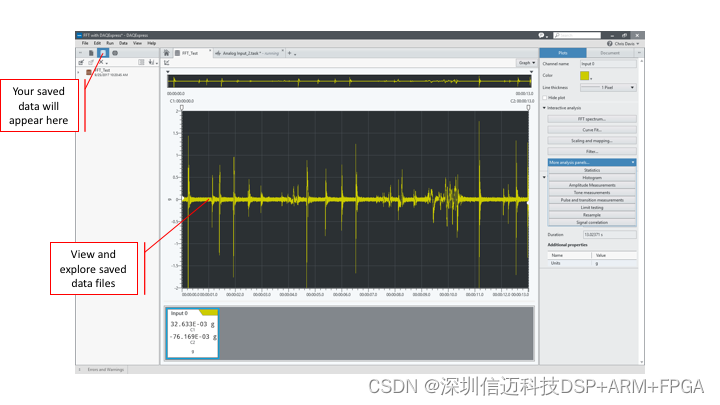Viewport: 720px width, 405px height.
Task: Switch to the Document panel tab
Action: 611,52
